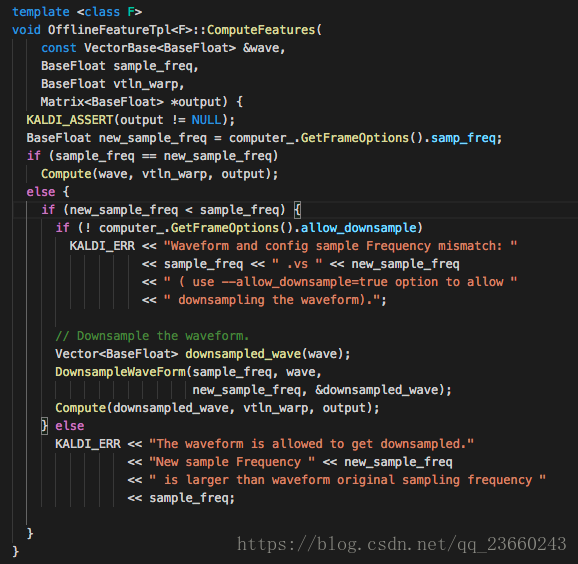The image size is (578, 564).
Task: Click '&downsampled_wave);' argument
Action: (383, 390)
